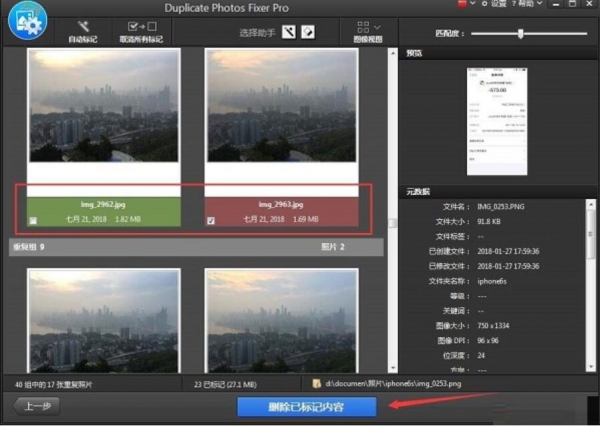Viewport: 600px width, 426px height.
Task: Go back with the 上一步 button
Action: pos(37,406)
